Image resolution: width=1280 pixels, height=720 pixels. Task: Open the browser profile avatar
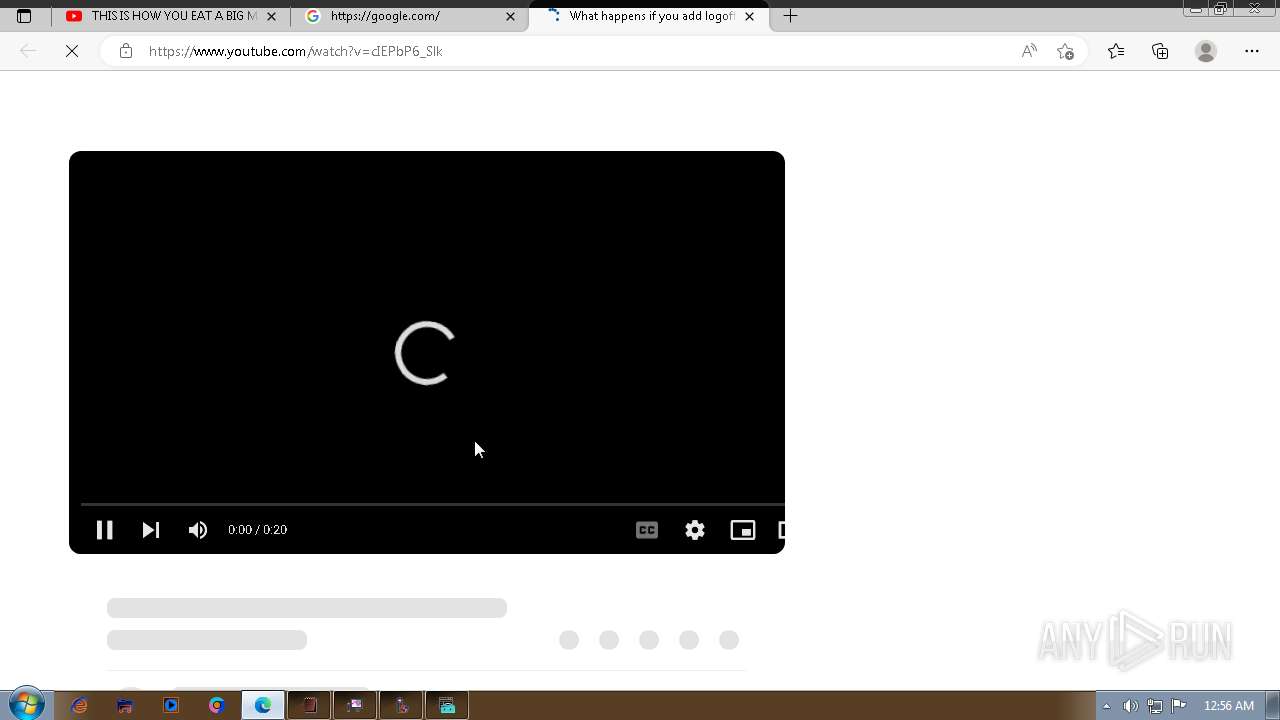[1206, 51]
